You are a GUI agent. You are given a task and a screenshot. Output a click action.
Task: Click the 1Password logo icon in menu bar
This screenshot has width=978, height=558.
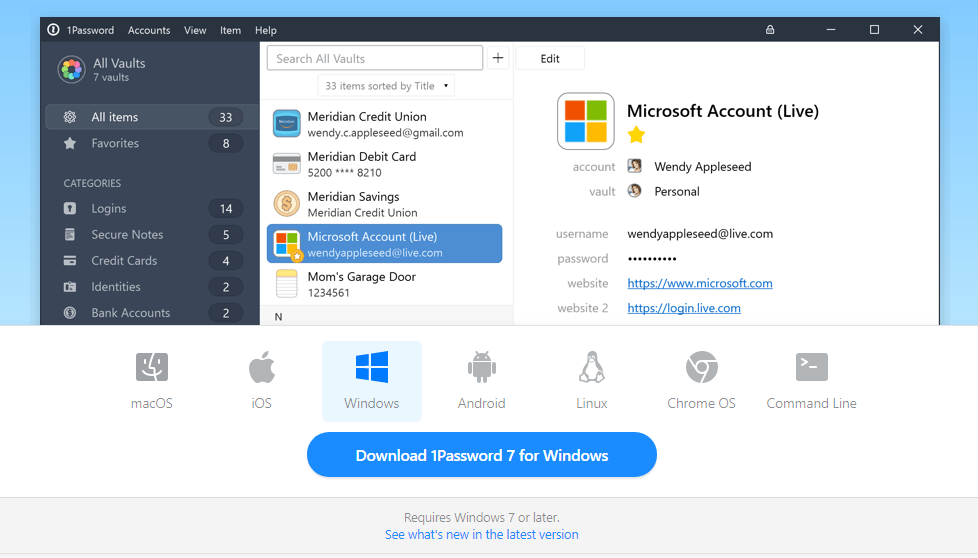pyautogui.click(x=54, y=30)
